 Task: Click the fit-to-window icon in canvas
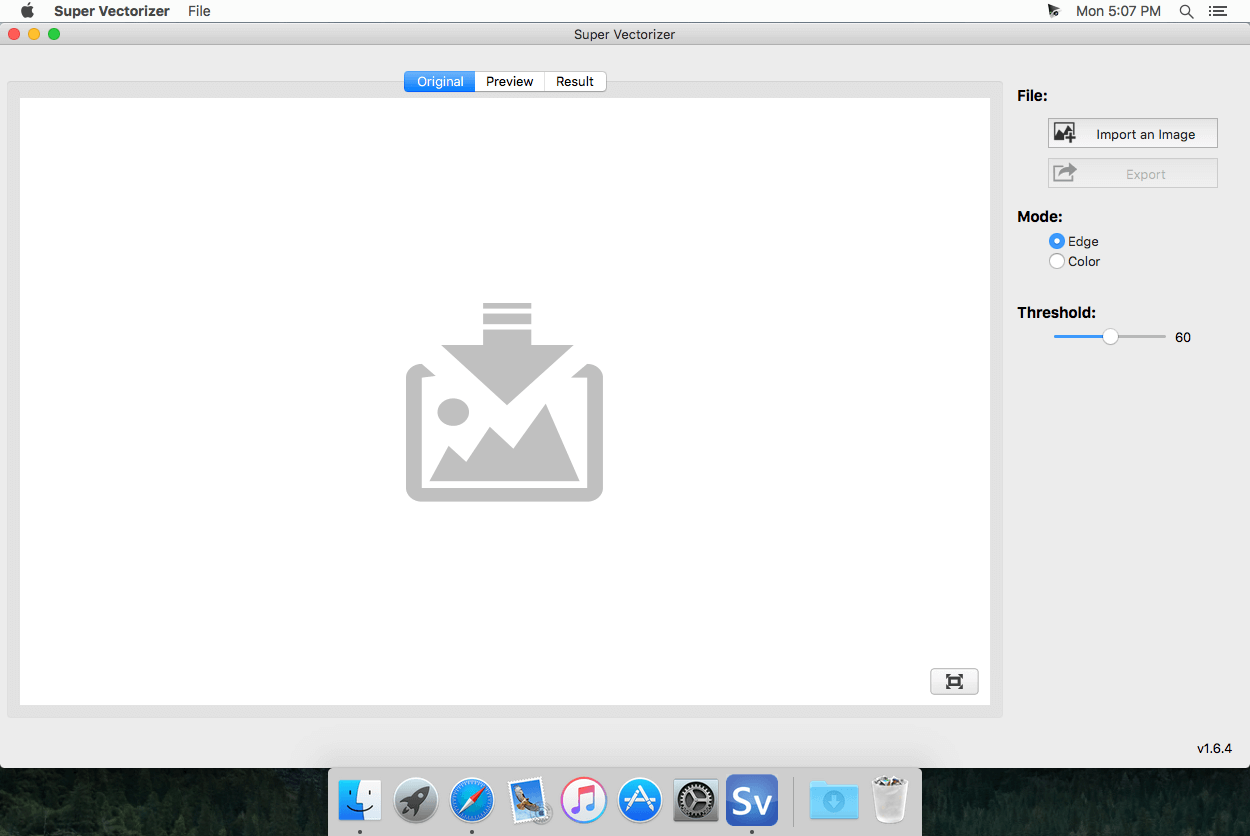point(954,681)
